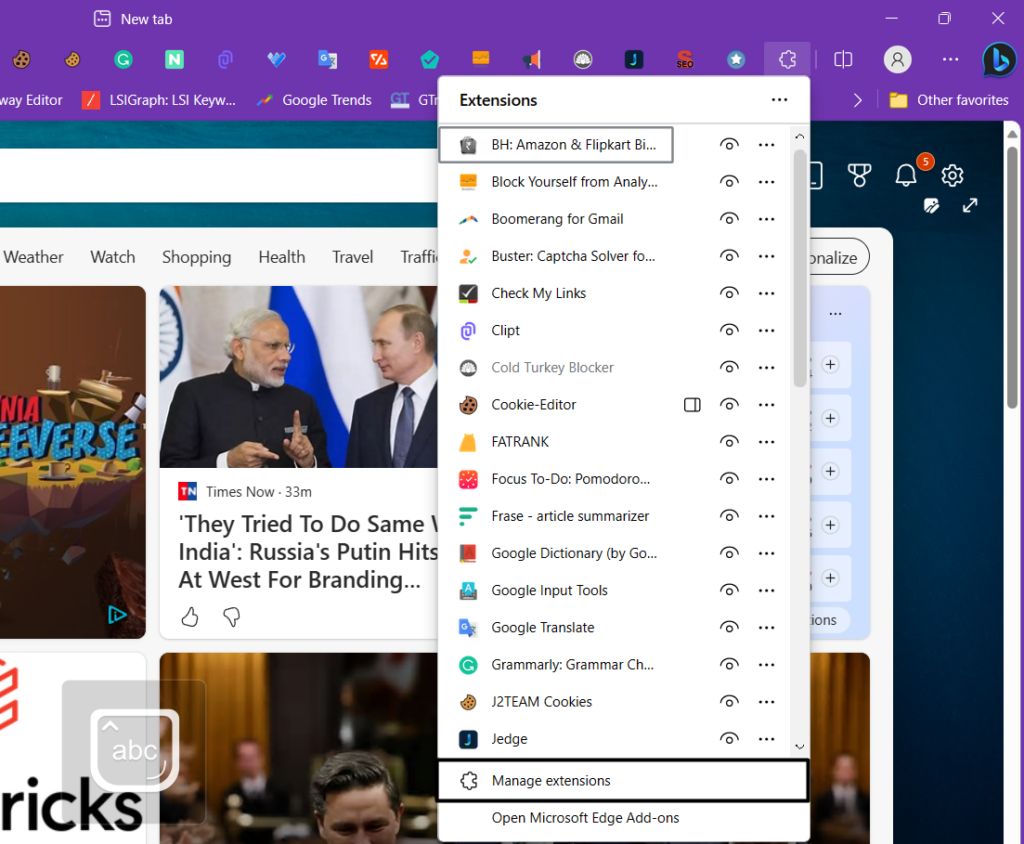The width and height of the screenshot is (1024, 844).
Task: Select the Manage extensions menu item
Action: [x=623, y=781]
